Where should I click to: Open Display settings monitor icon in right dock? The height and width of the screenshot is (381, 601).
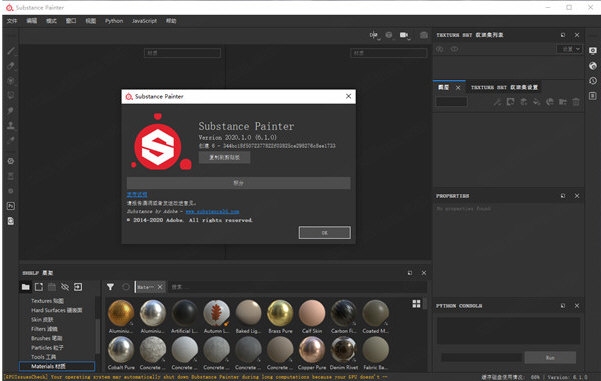tap(593, 51)
